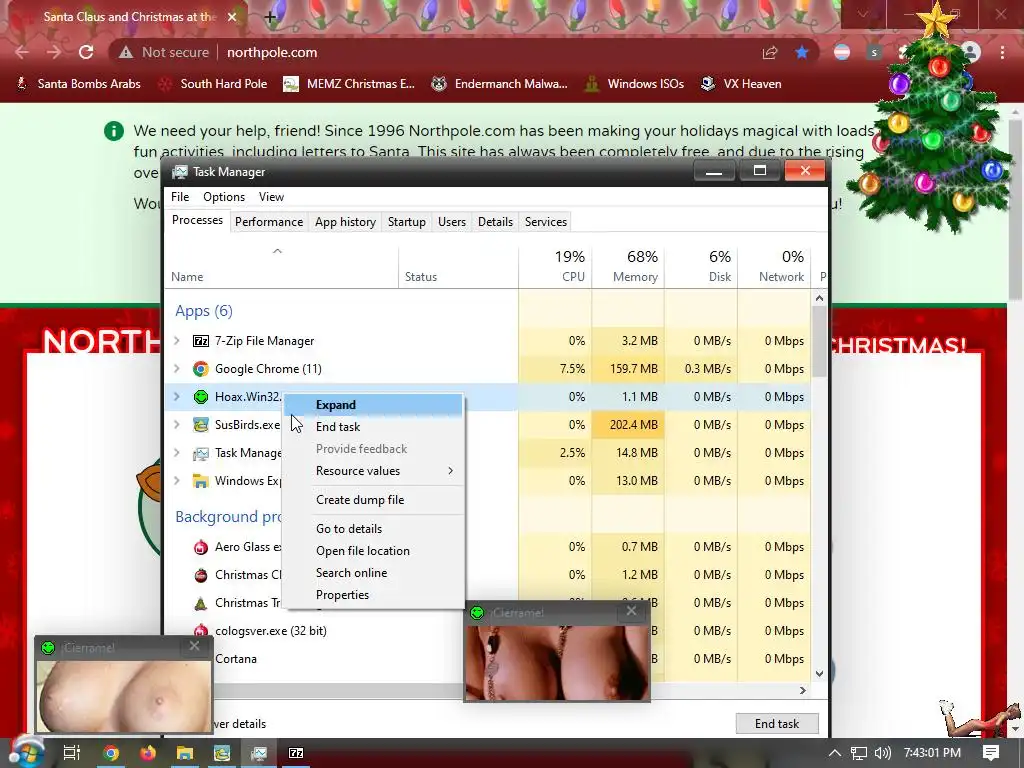Open the notification center icon
Screen dimensions: 1024x768
[991, 753]
